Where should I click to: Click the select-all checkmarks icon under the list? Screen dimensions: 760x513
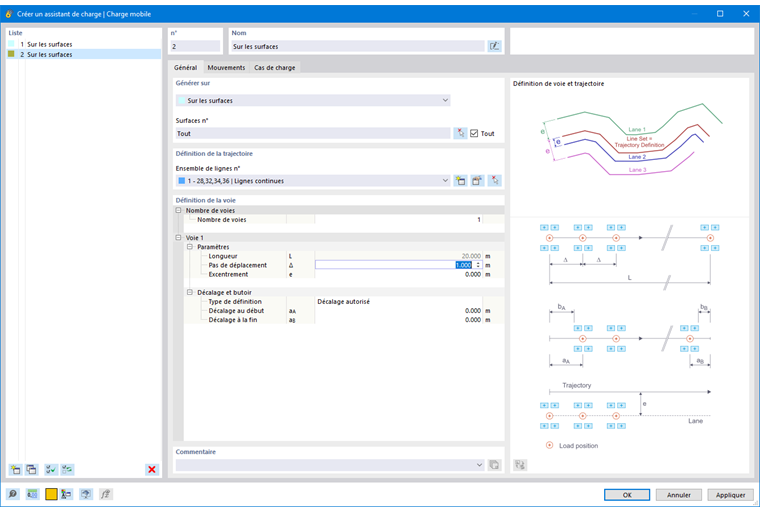51,469
